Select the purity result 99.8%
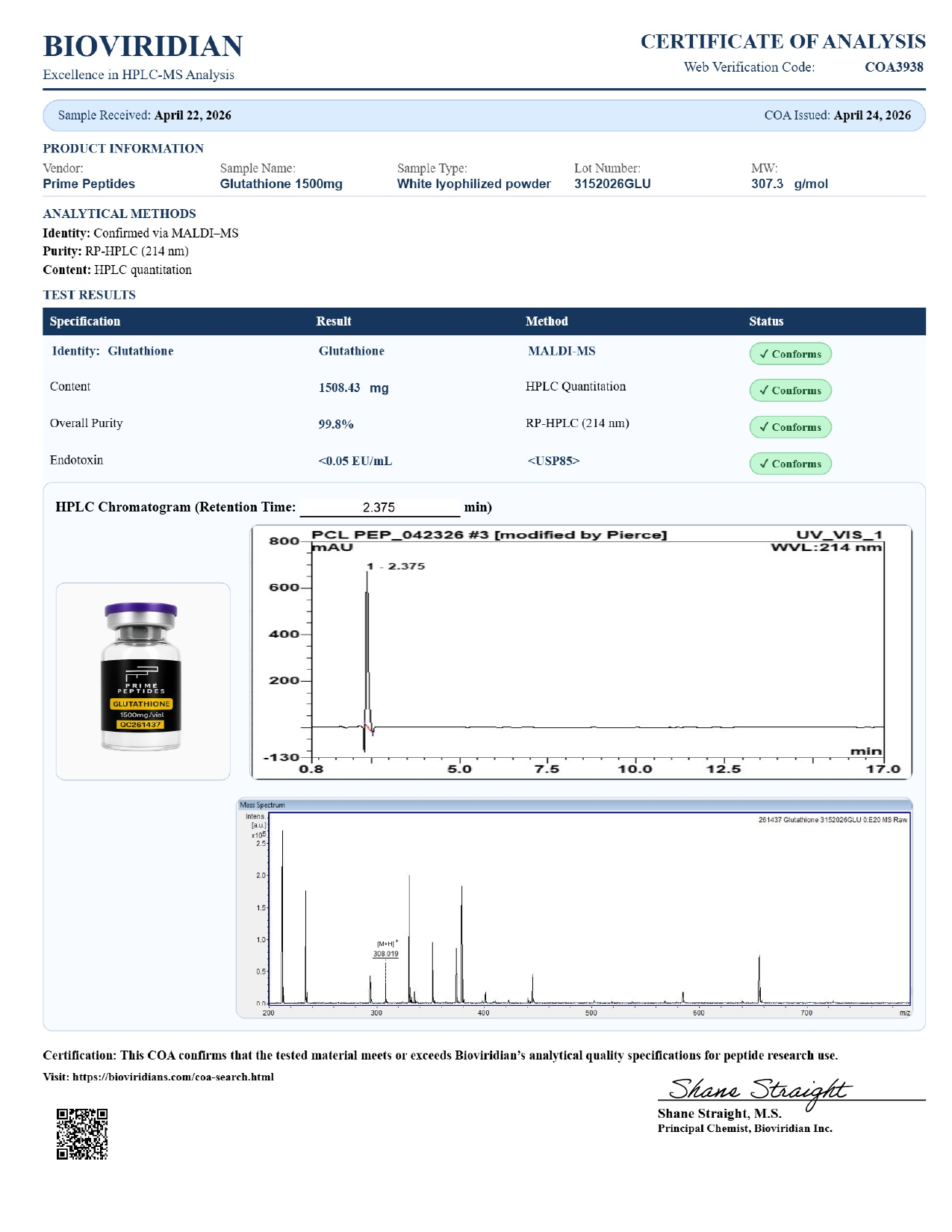Viewport: 952px width, 1232px height. click(x=336, y=425)
